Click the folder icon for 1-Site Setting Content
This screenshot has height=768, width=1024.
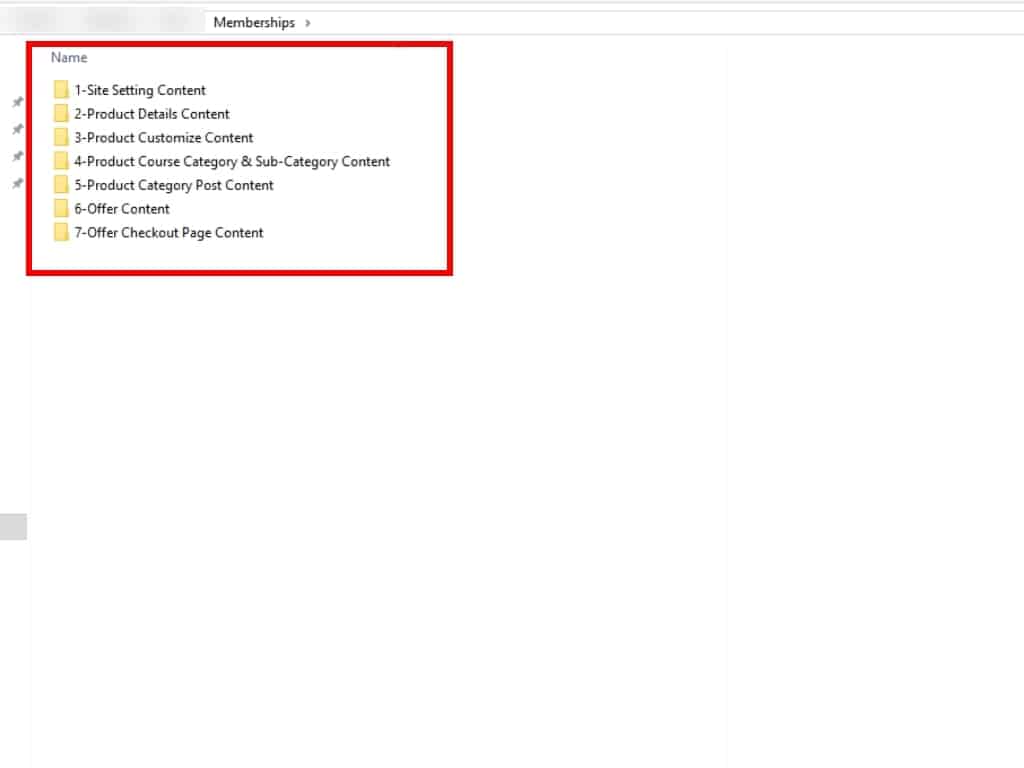click(x=62, y=90)
